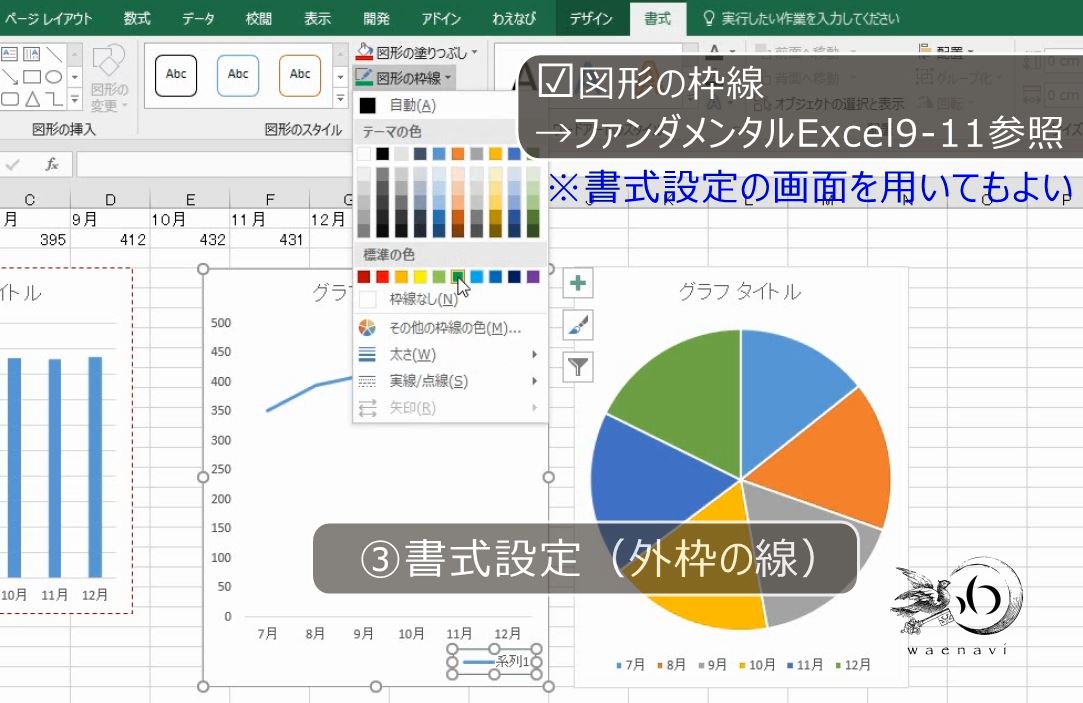Select black theme color swatch
Viewport: 1083px width, 703px height.
pos(383,153)
